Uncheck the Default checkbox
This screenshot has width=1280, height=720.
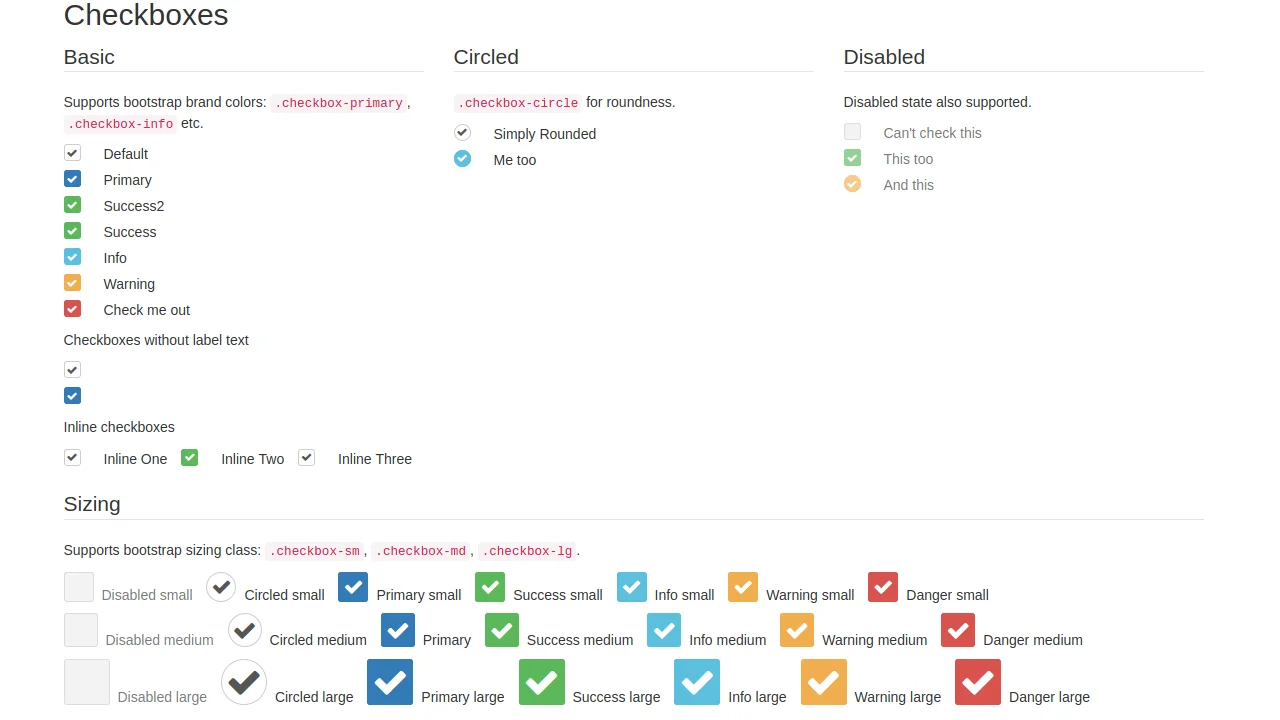(72, 153)
